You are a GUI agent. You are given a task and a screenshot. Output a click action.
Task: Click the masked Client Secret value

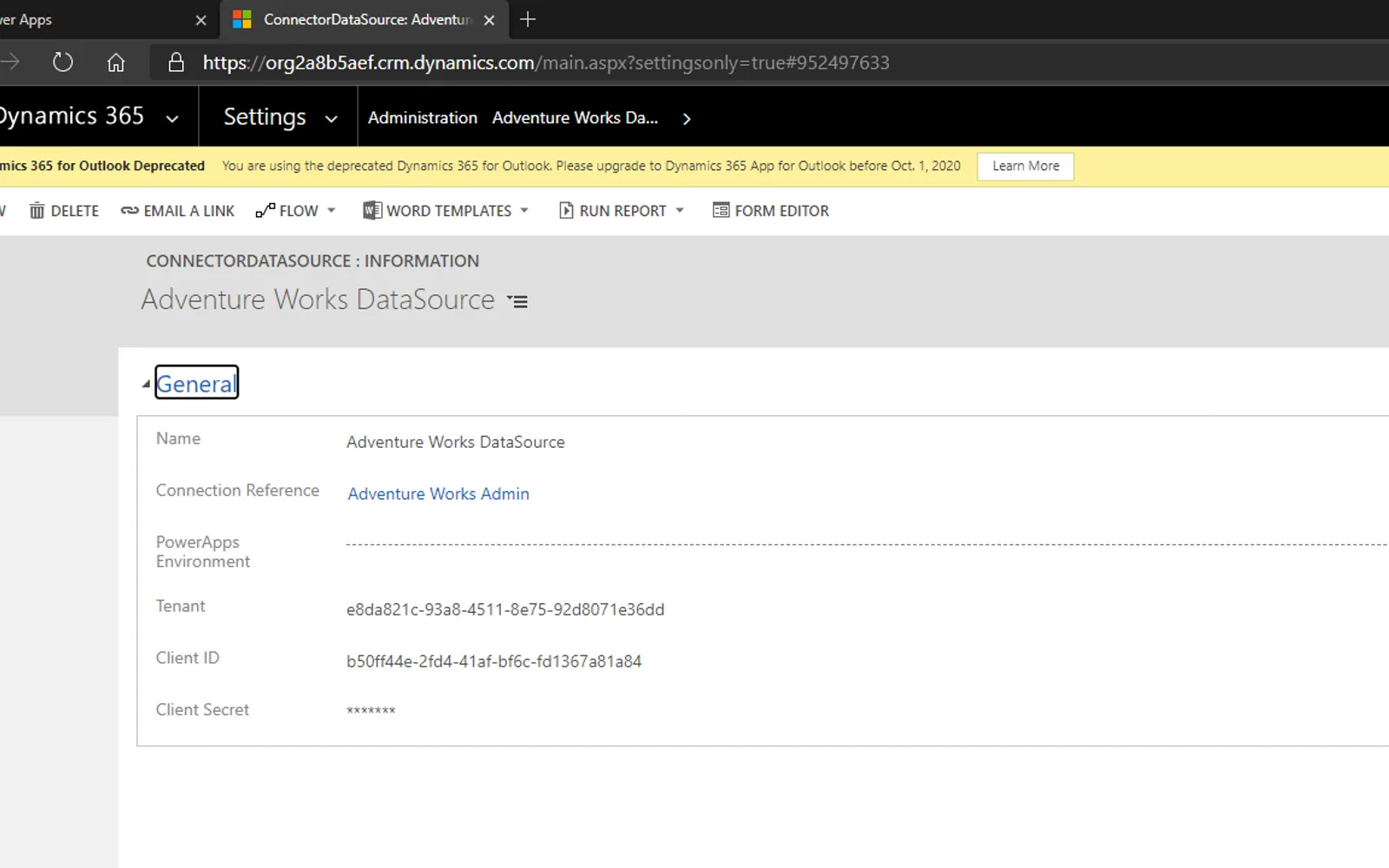point(371,711)
